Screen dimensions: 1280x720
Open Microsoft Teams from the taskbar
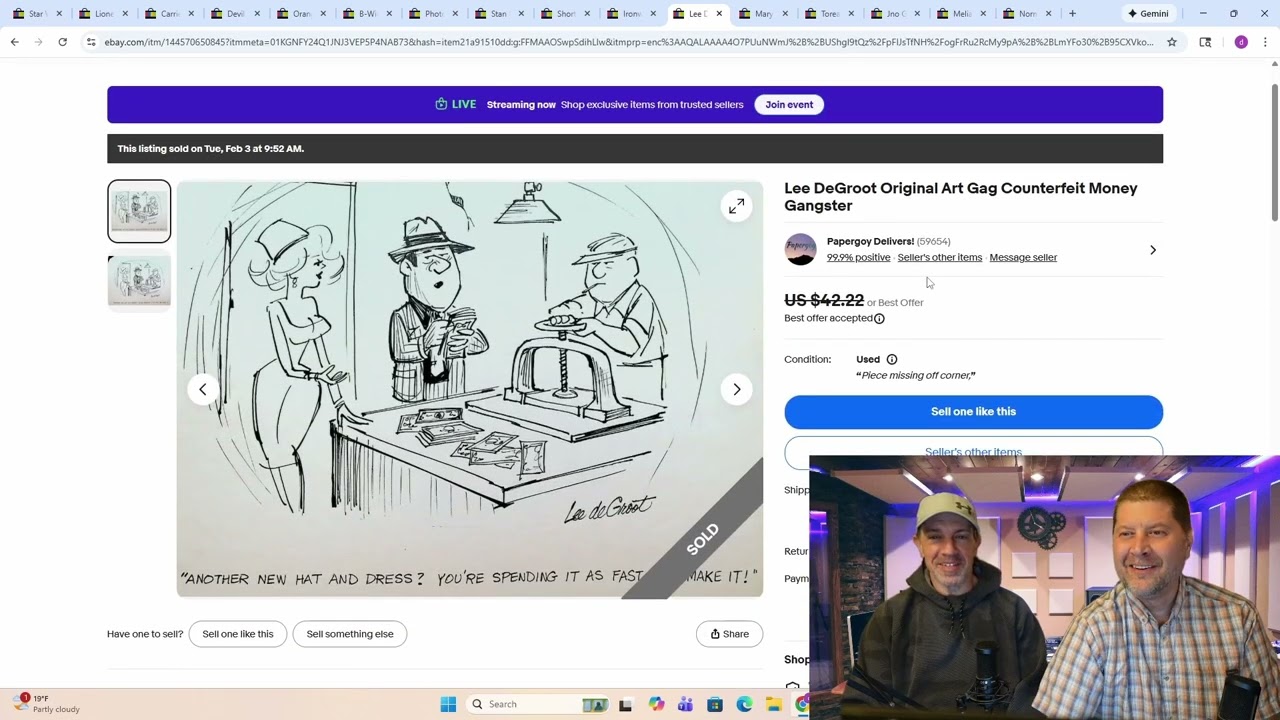point(685,704)
